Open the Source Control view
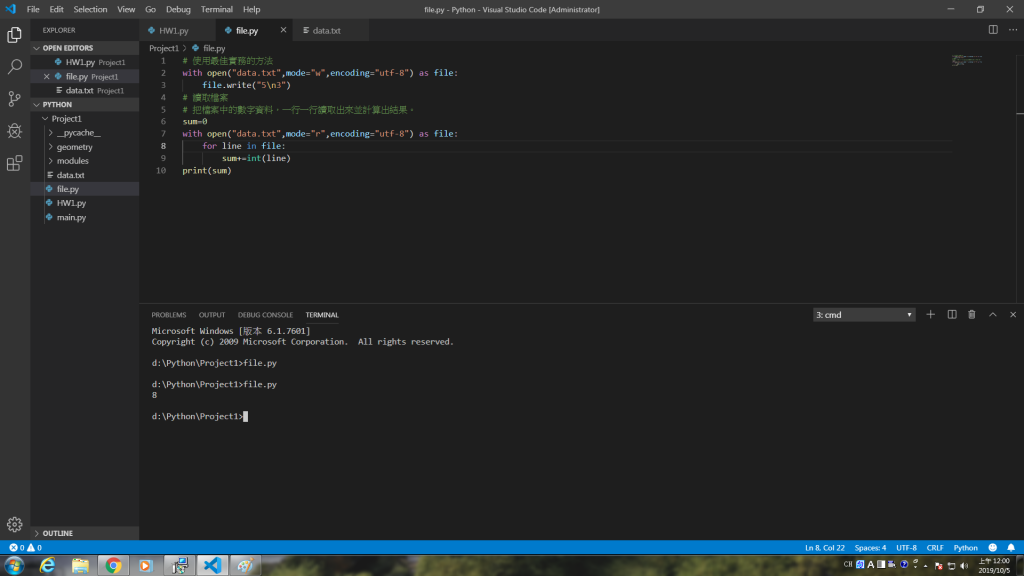Image resolution: width=1024 pixels, height=576 pixels. 14,99
